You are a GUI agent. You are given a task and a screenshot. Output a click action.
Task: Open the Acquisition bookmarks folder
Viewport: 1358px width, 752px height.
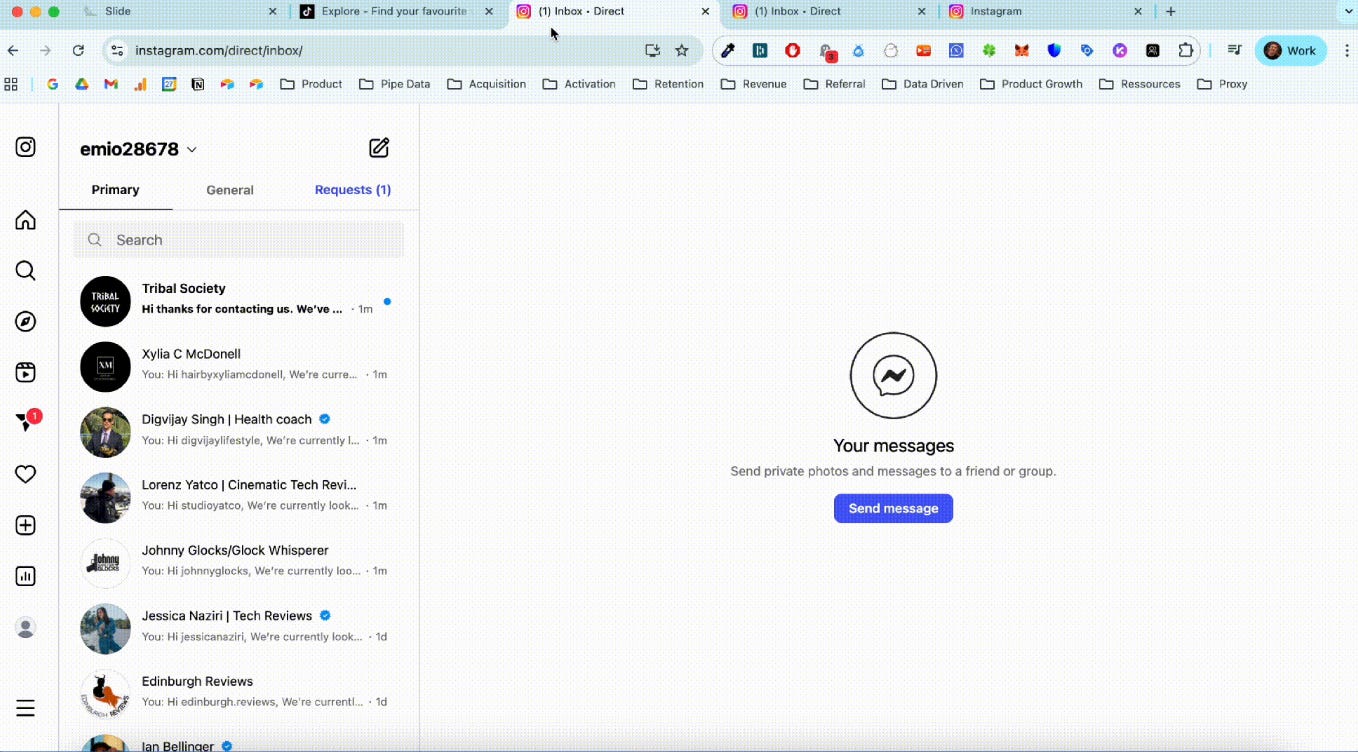486,84
